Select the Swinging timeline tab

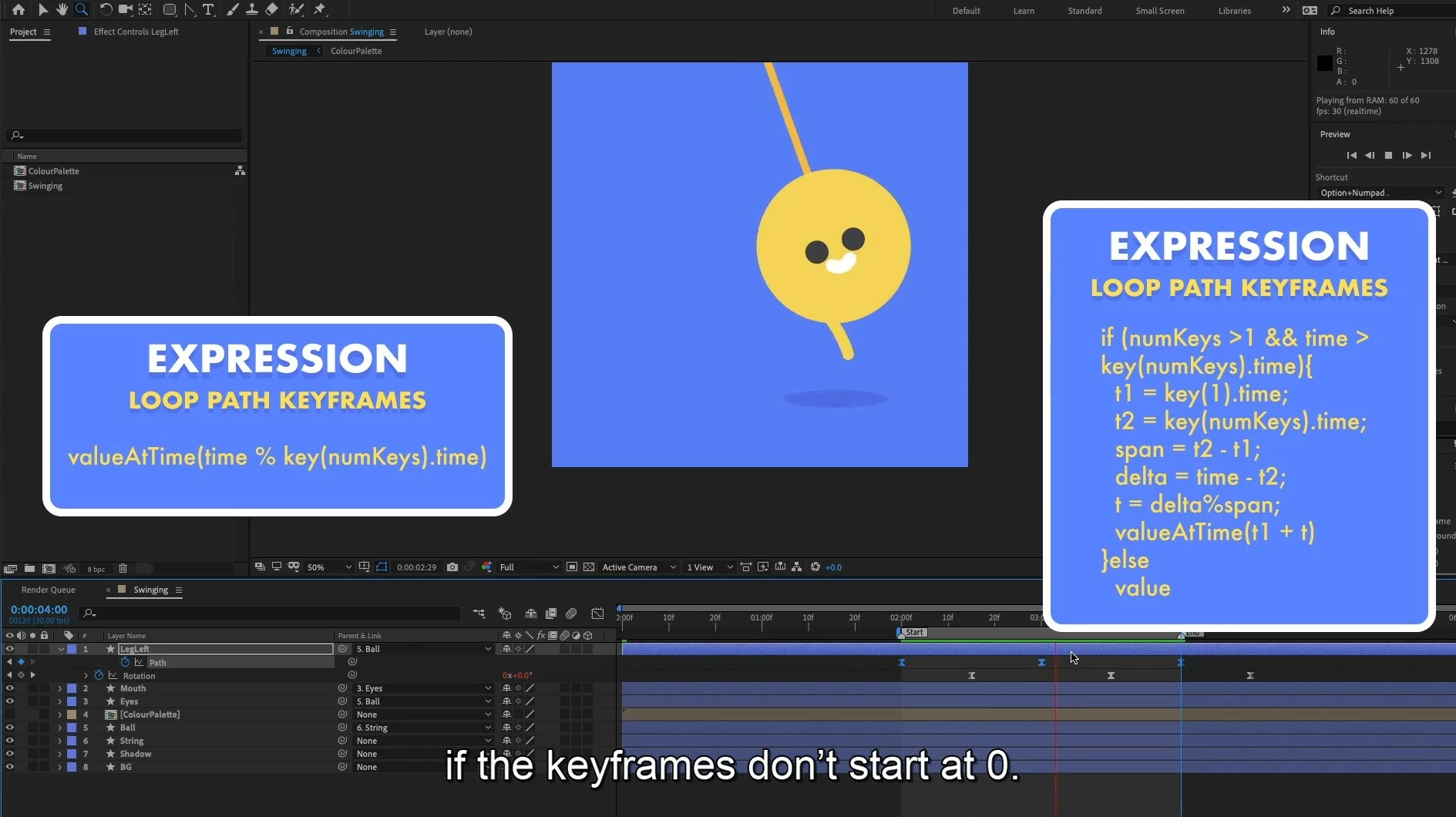[x=150, y=590]
